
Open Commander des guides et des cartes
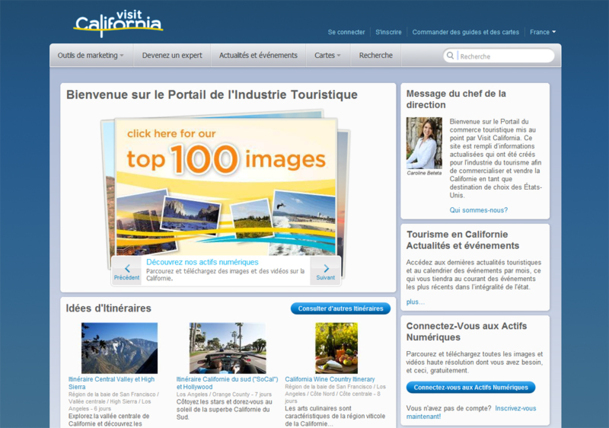467,32
